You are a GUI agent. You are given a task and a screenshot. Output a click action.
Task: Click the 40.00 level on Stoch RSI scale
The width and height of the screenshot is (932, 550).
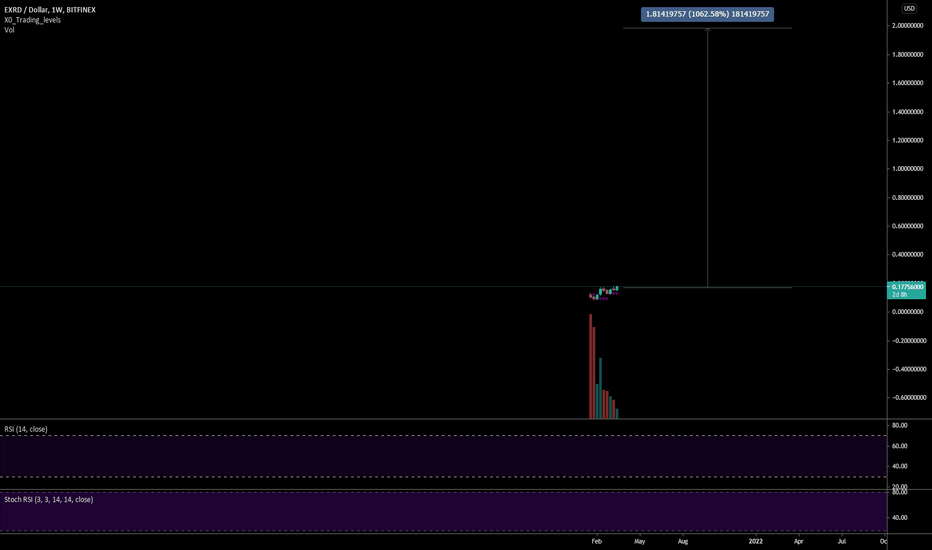pos(899,517)
